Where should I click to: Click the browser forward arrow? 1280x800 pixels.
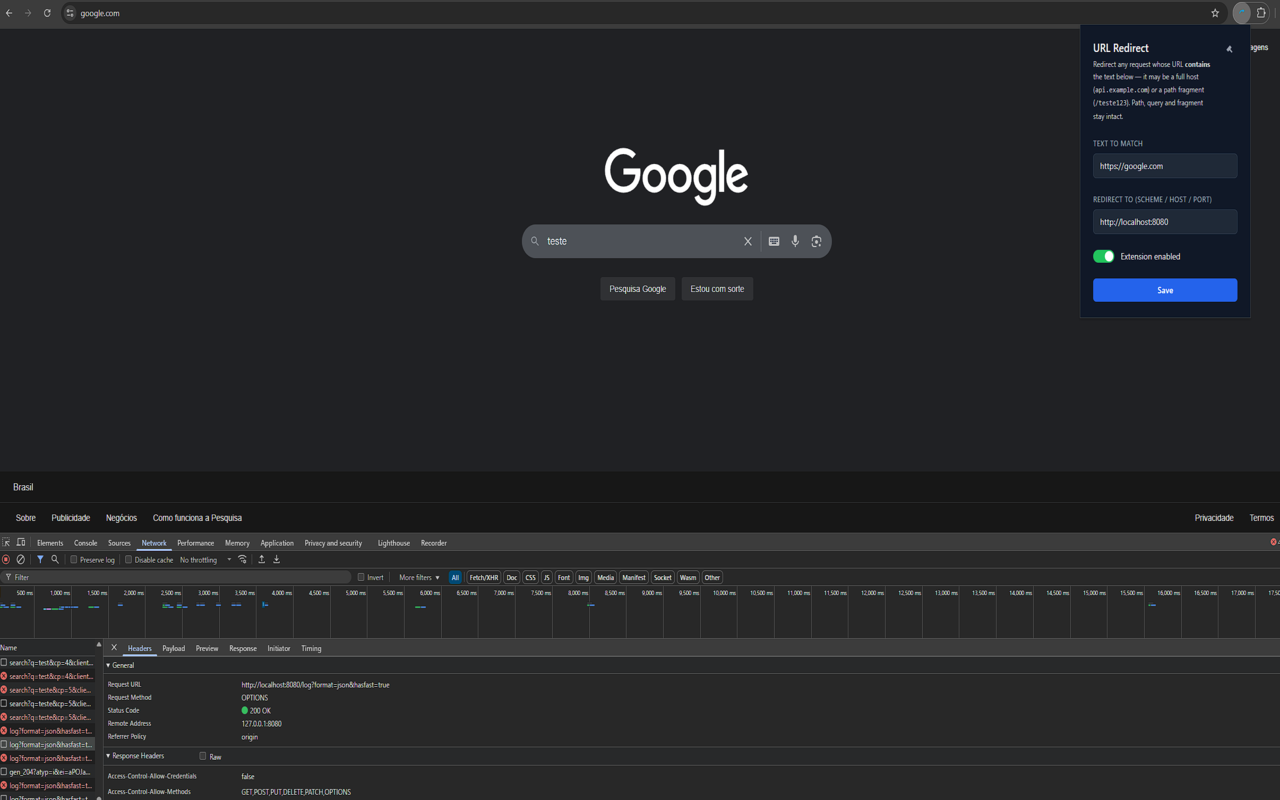click(28, 13)
